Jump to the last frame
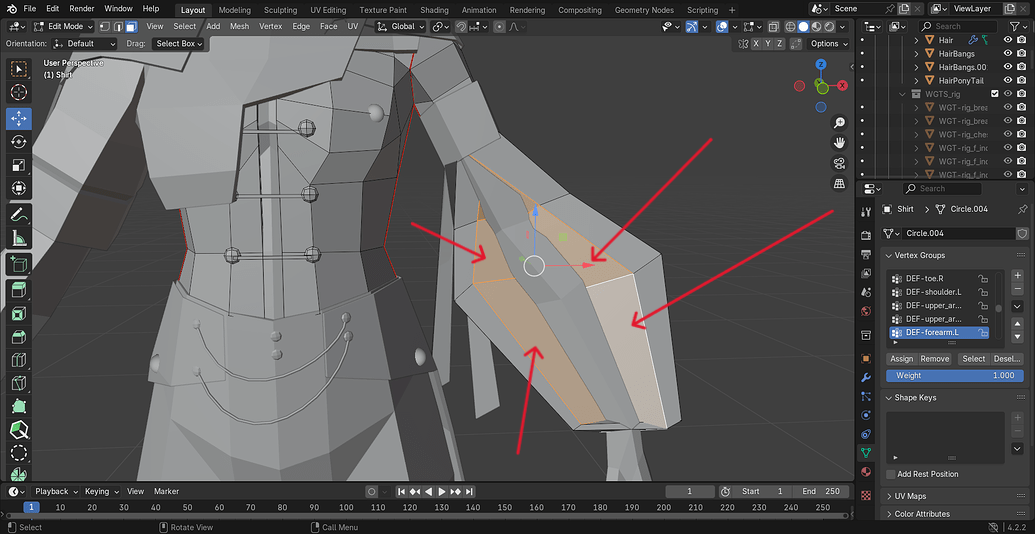Image resolution: width=1035 pixels, height=534 pixels. tap(469, 492)
